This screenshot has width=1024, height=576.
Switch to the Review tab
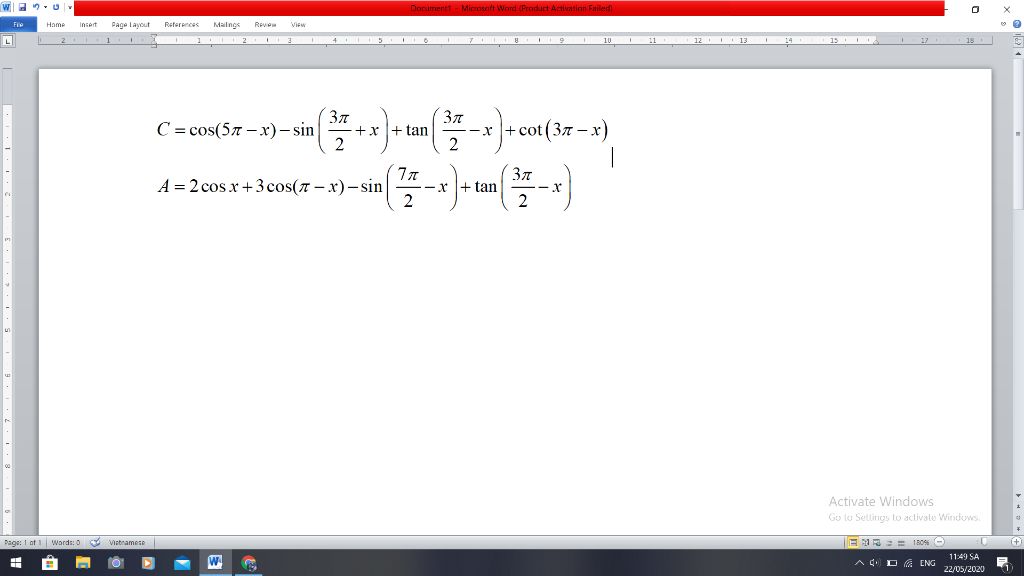[265, 24]
